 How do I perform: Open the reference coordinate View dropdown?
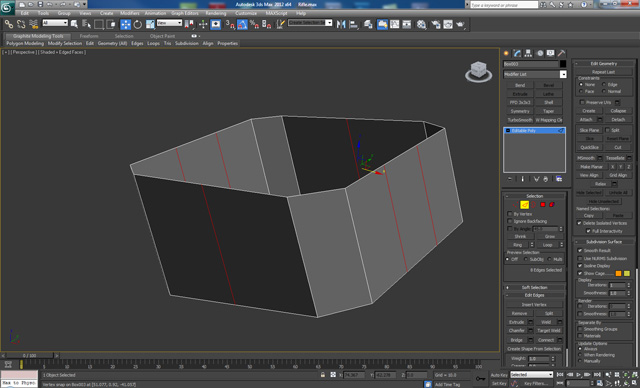[169, 23]
